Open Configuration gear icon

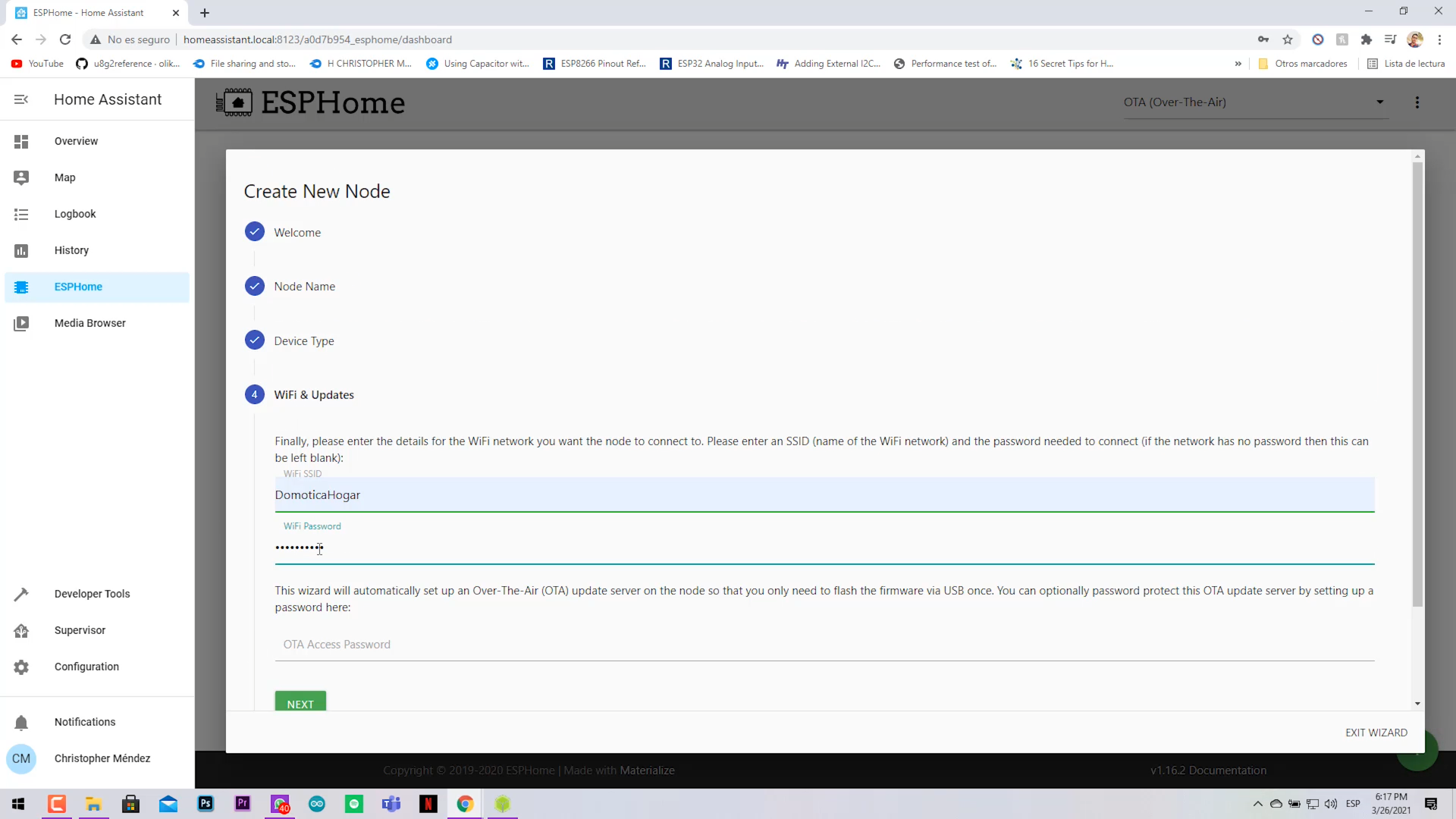pyautogui.click(x=21, y=667)
